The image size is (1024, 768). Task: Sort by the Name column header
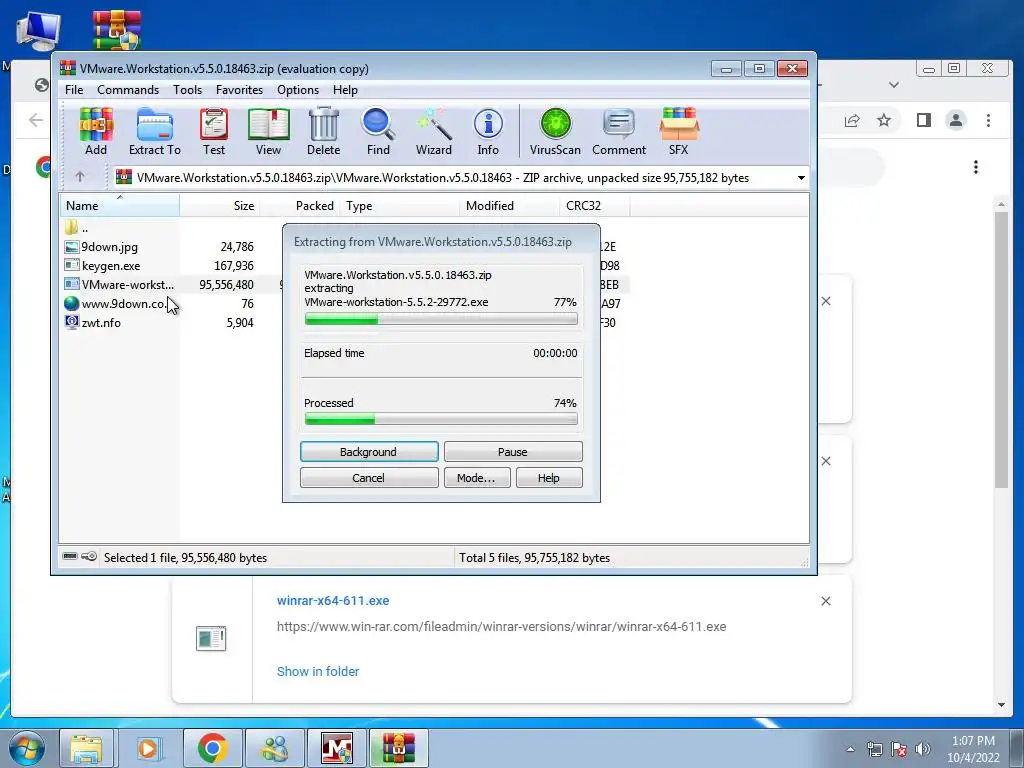click(120, 206)
